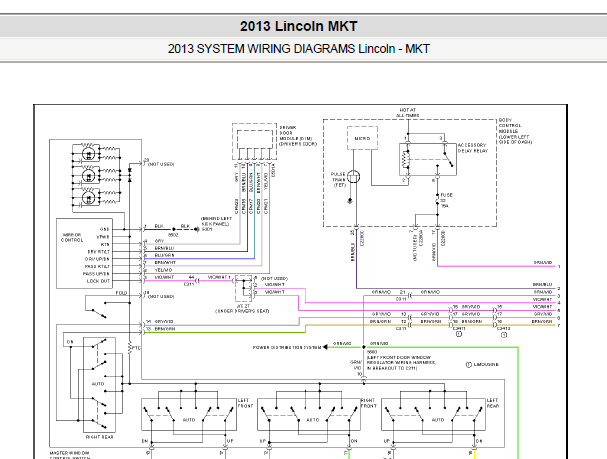
Task: Click the circled 1 footnote marker beside LIMOUSINE
Action: [468, 365]
